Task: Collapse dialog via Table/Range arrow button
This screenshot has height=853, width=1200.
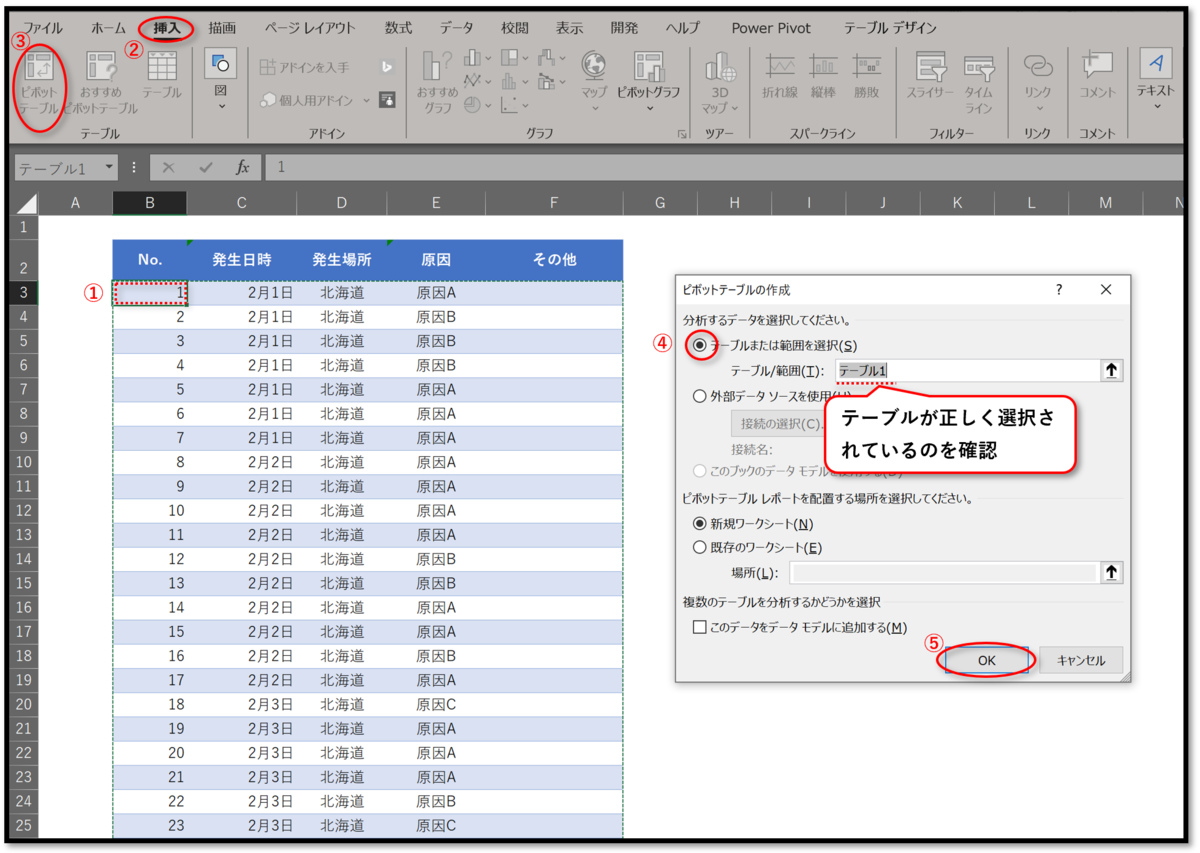Action: coord(1111,371)
